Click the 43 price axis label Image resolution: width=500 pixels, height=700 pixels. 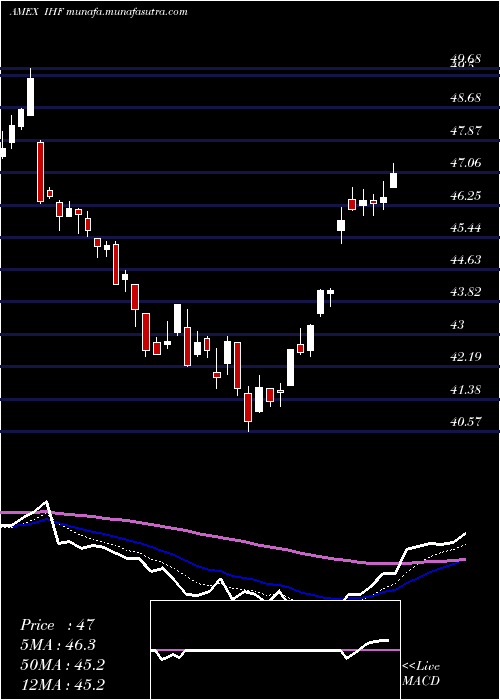[x=458, y=325]
